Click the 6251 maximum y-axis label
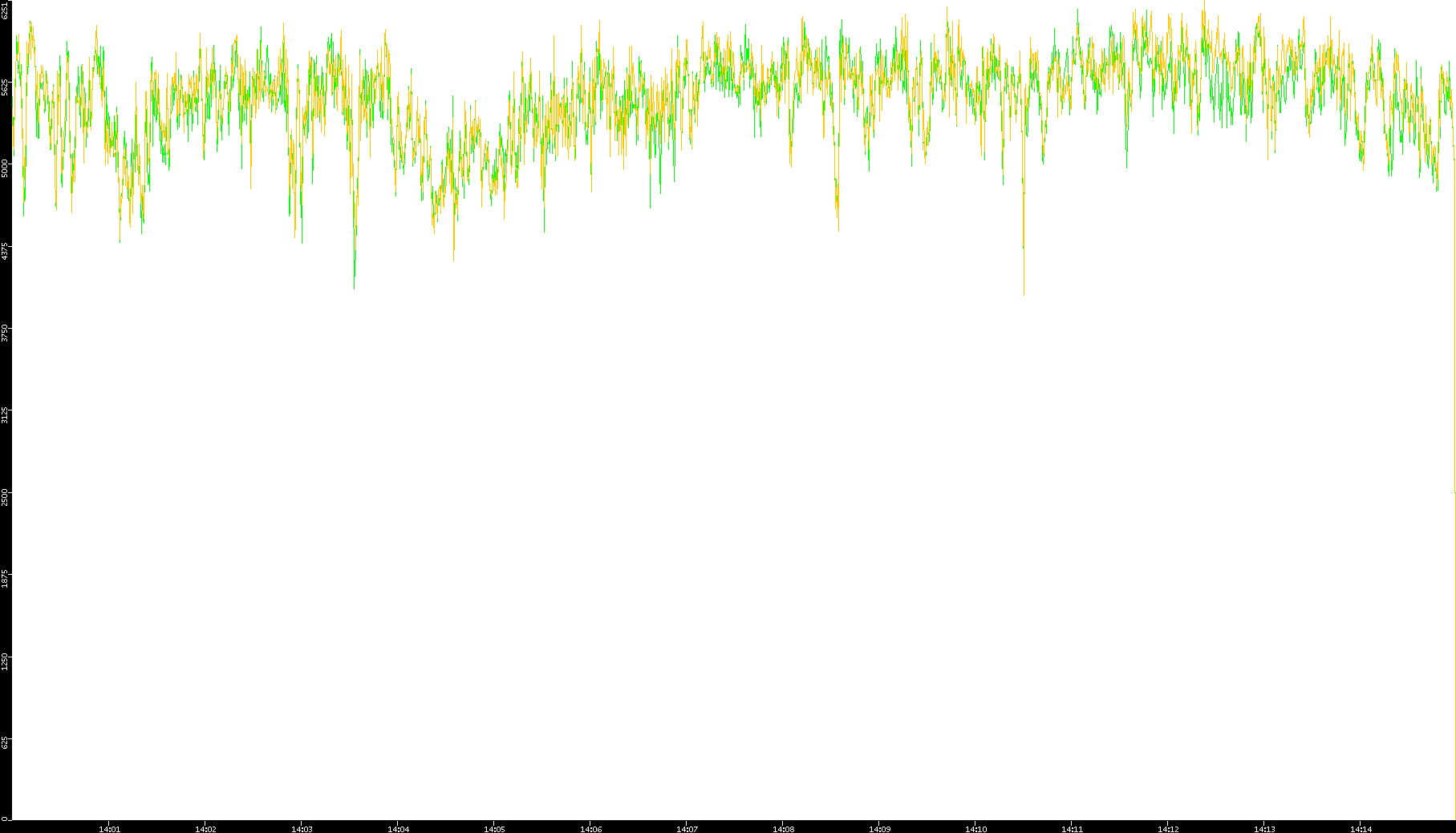Screen dimensions: 1456x833 [x=5, y=10]
